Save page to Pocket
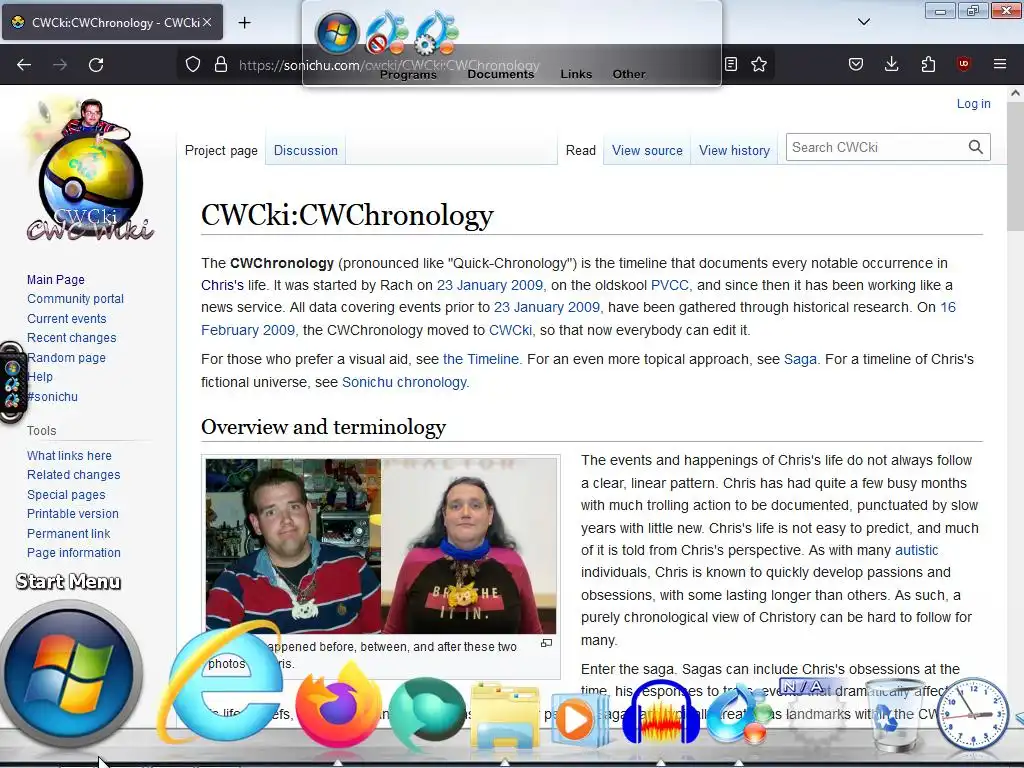Screen dimensions: 1024x768 coord(856,64)
